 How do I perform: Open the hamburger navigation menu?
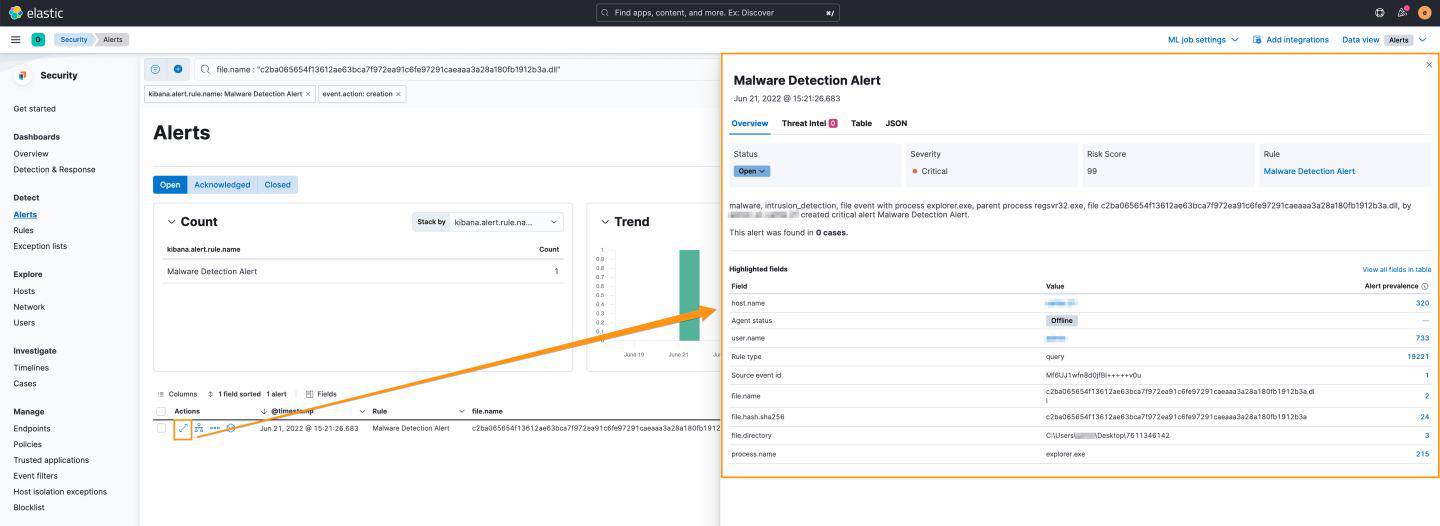click(16, 40)
